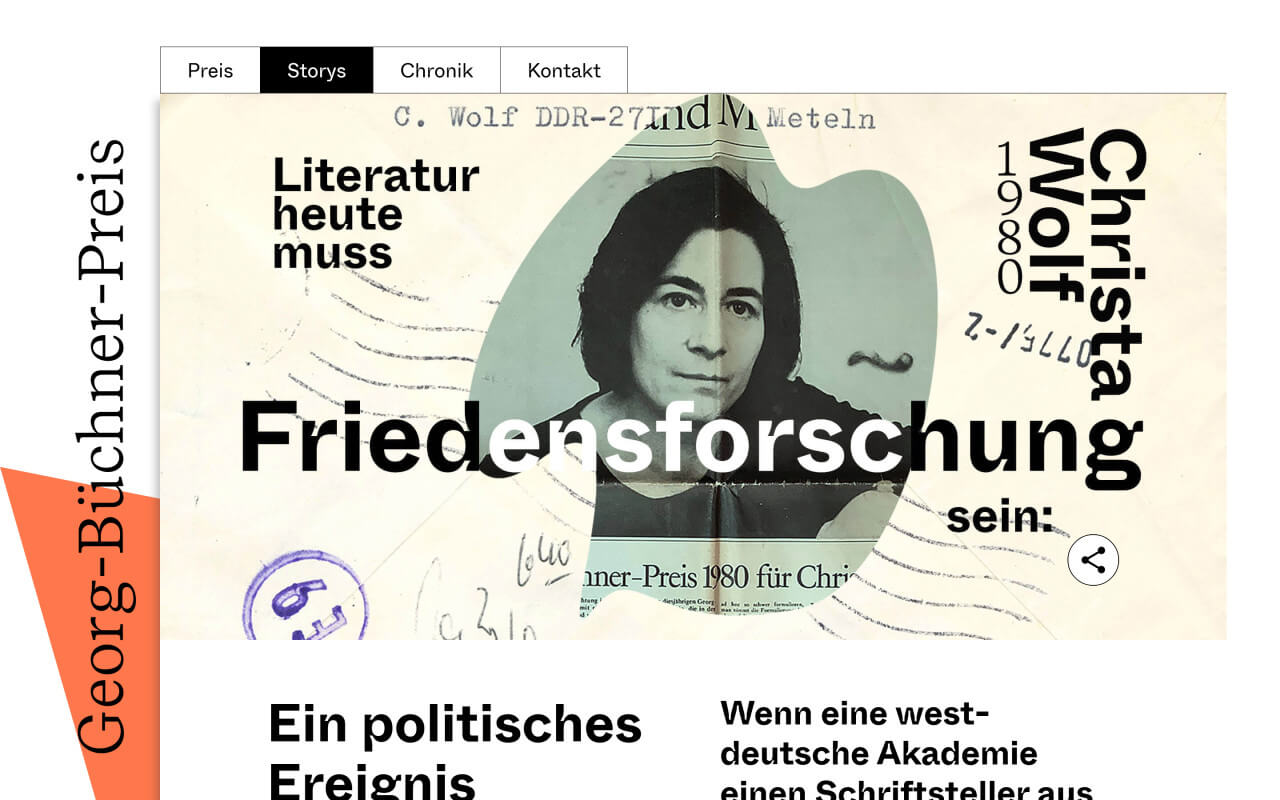The width and height of the screenshot is (1280, 800).
Task: Open the Kontakt tab
Action: pyautogui.click(x=564, y=70)
